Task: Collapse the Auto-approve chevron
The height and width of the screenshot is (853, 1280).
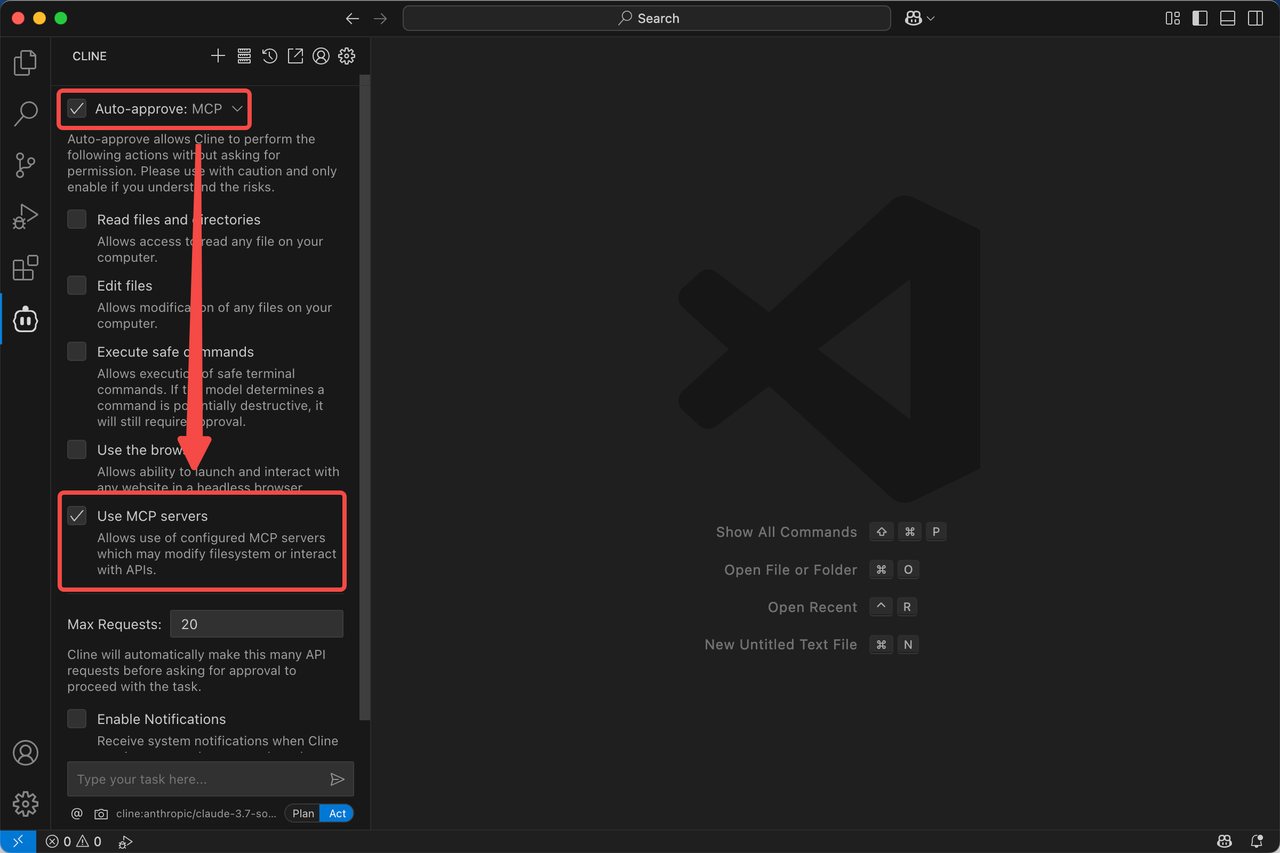Action: (x=237, y=108)
